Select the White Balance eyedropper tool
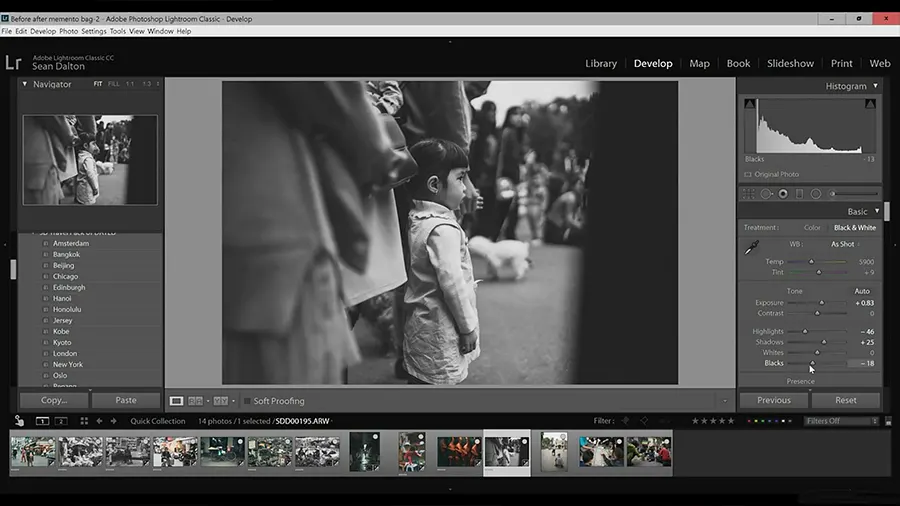 coord(752,248)
